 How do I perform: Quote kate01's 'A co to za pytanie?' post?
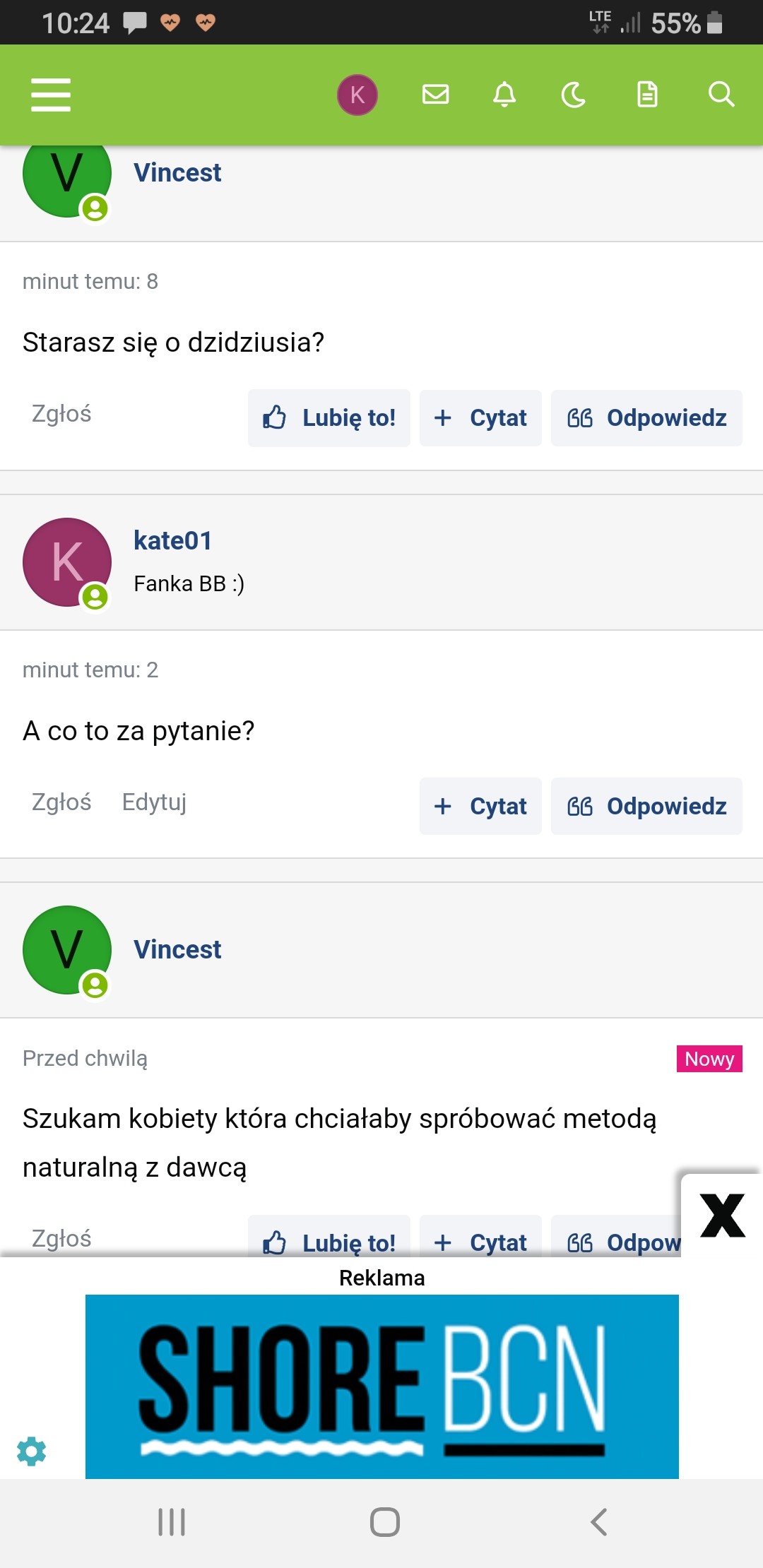coord(480,807)
